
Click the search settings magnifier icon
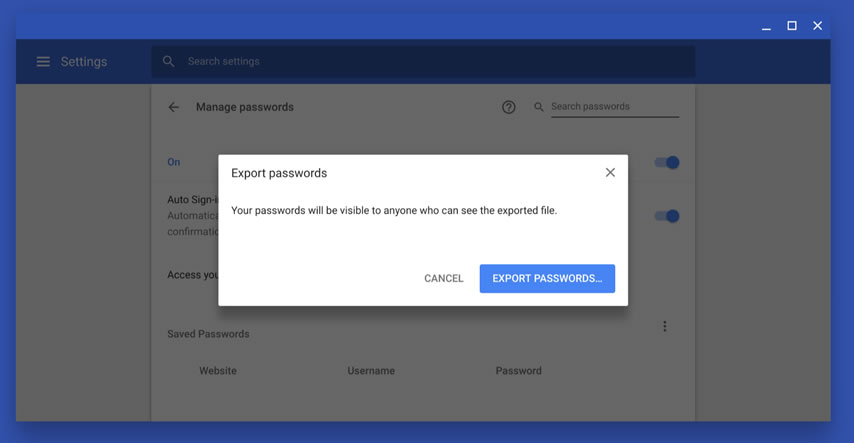(x=169, y=62)
